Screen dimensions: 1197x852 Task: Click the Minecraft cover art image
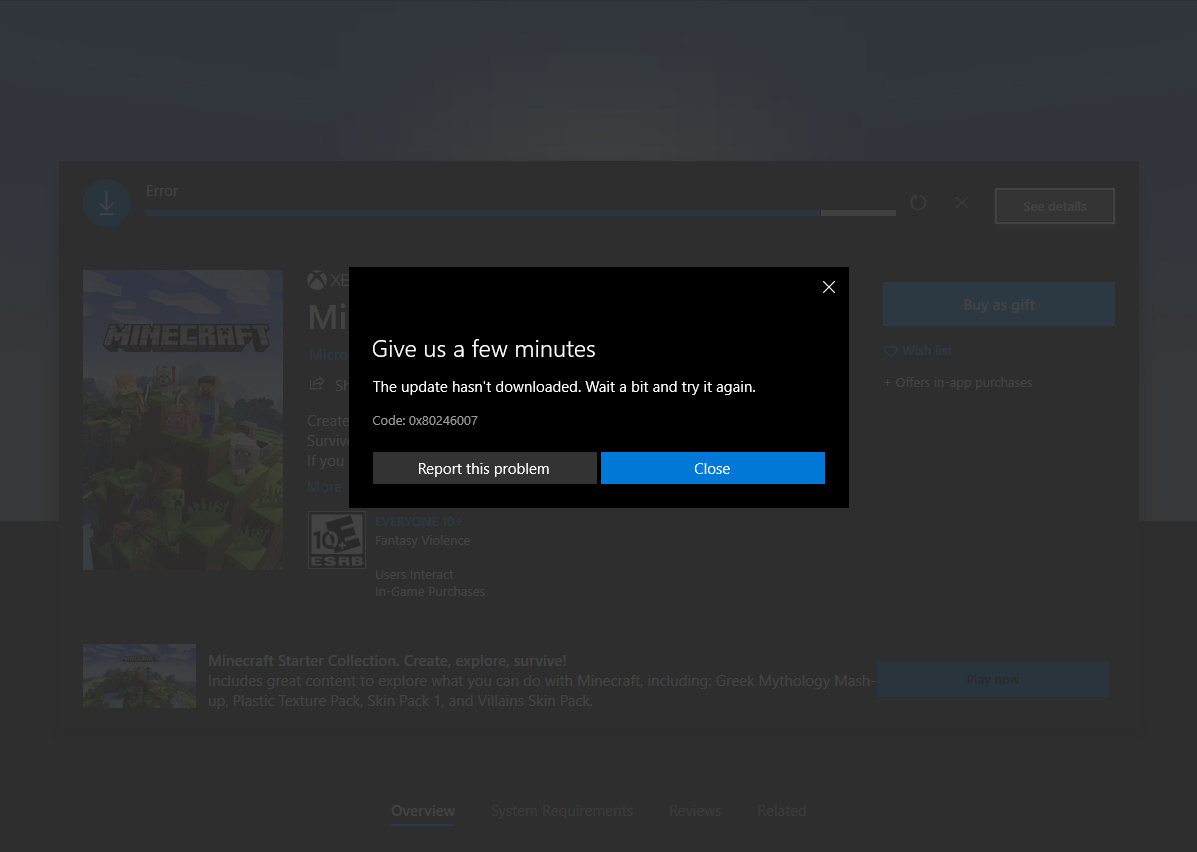click(182, 419)
